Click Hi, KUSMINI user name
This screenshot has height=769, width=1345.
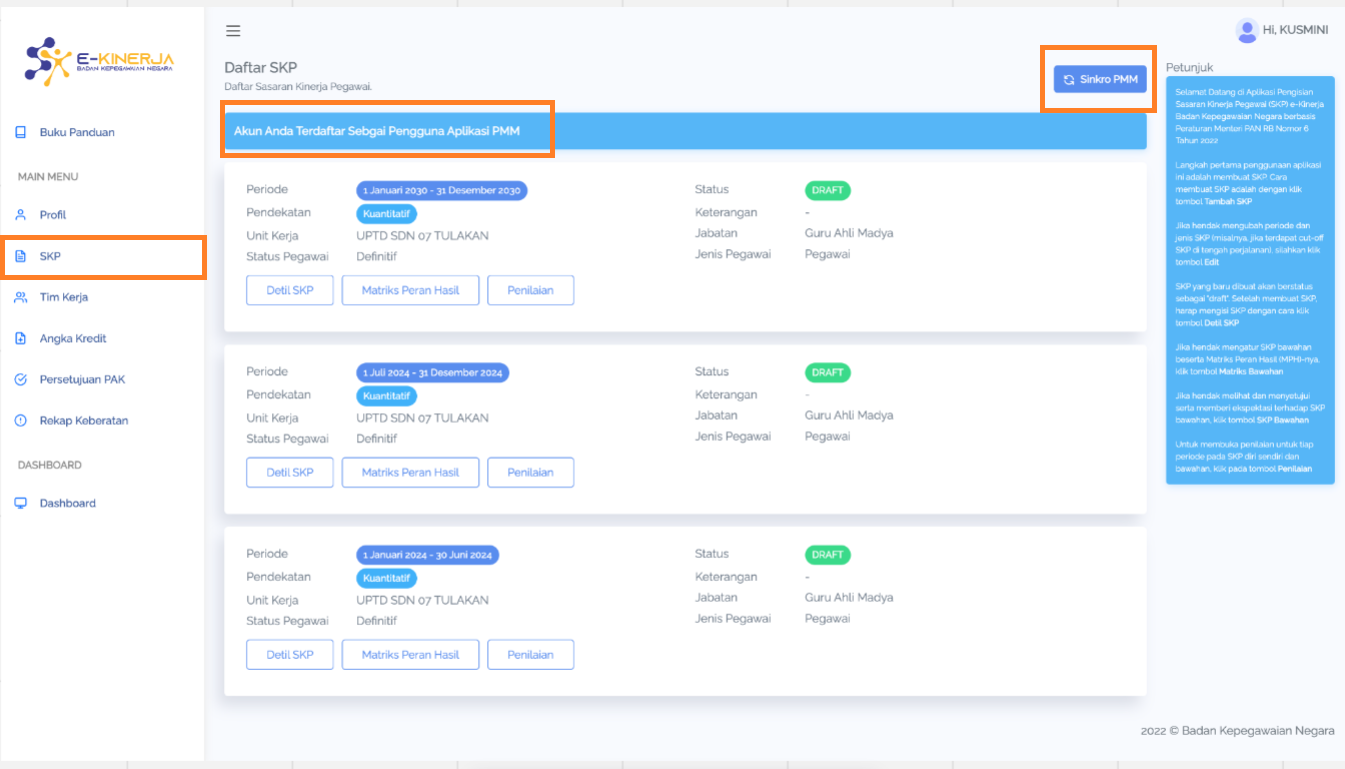click(1295, 30)
